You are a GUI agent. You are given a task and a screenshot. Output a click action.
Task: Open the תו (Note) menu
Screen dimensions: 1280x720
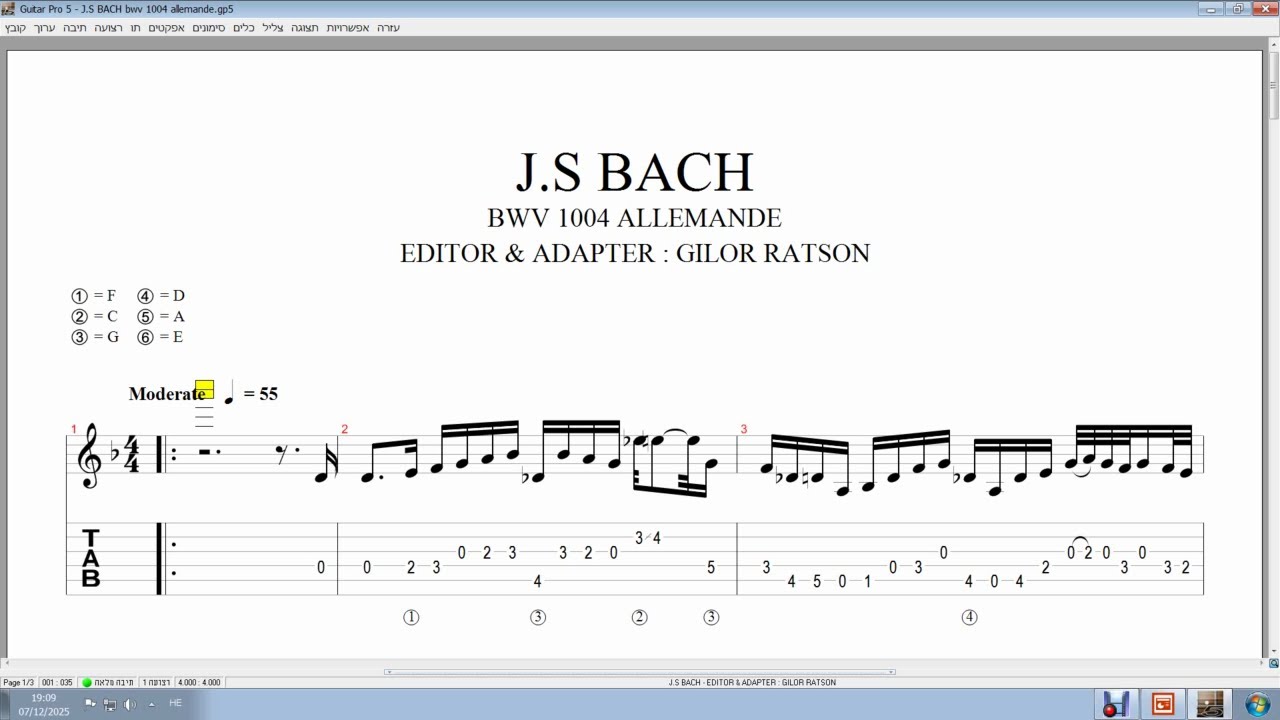click(135, 28)
